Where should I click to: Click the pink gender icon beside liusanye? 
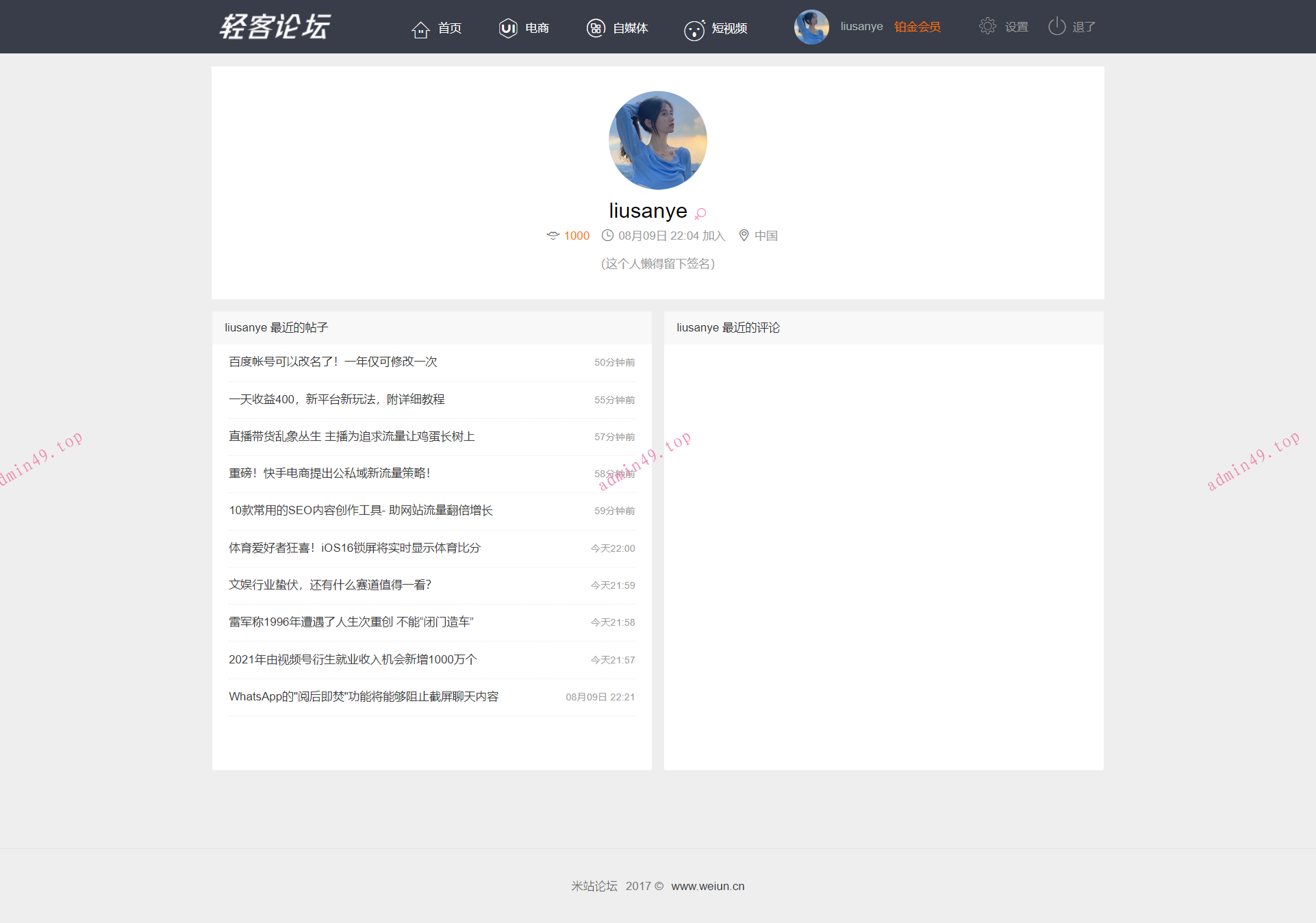pos(700,213)
